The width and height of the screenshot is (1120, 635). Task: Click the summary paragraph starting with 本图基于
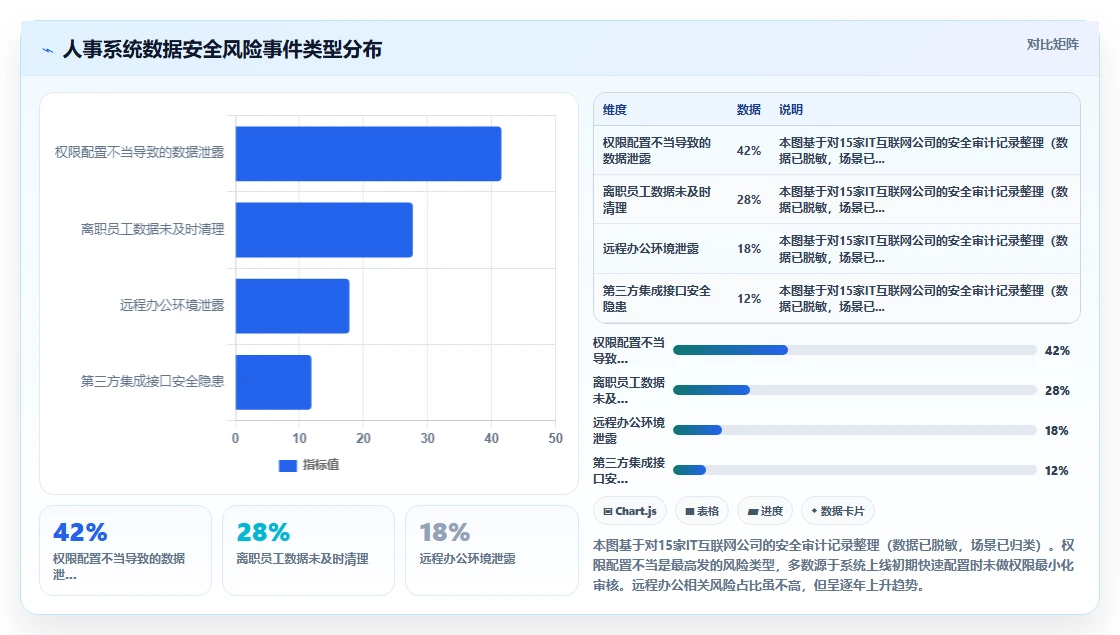pos(834,565)
